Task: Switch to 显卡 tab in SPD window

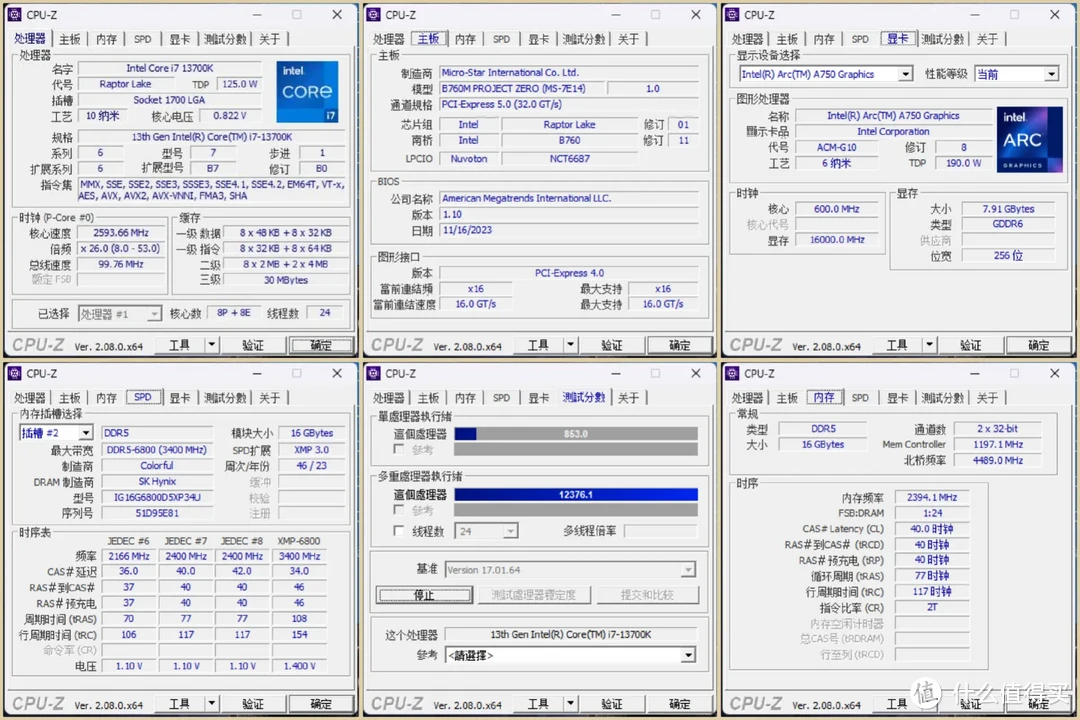Action: tap(180, 398)
